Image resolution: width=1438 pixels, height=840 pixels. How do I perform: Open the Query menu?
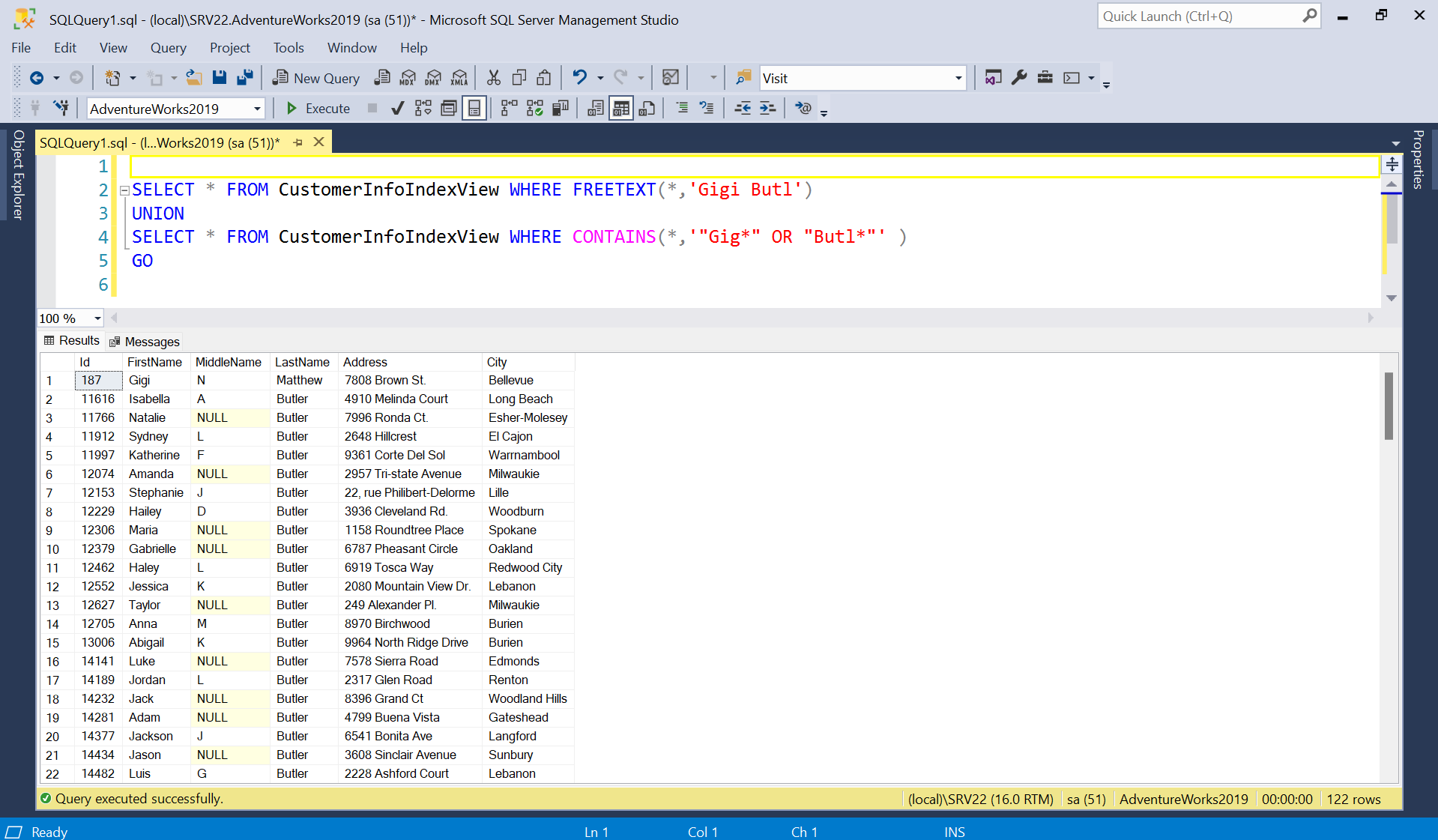click(x=168, y=47)
